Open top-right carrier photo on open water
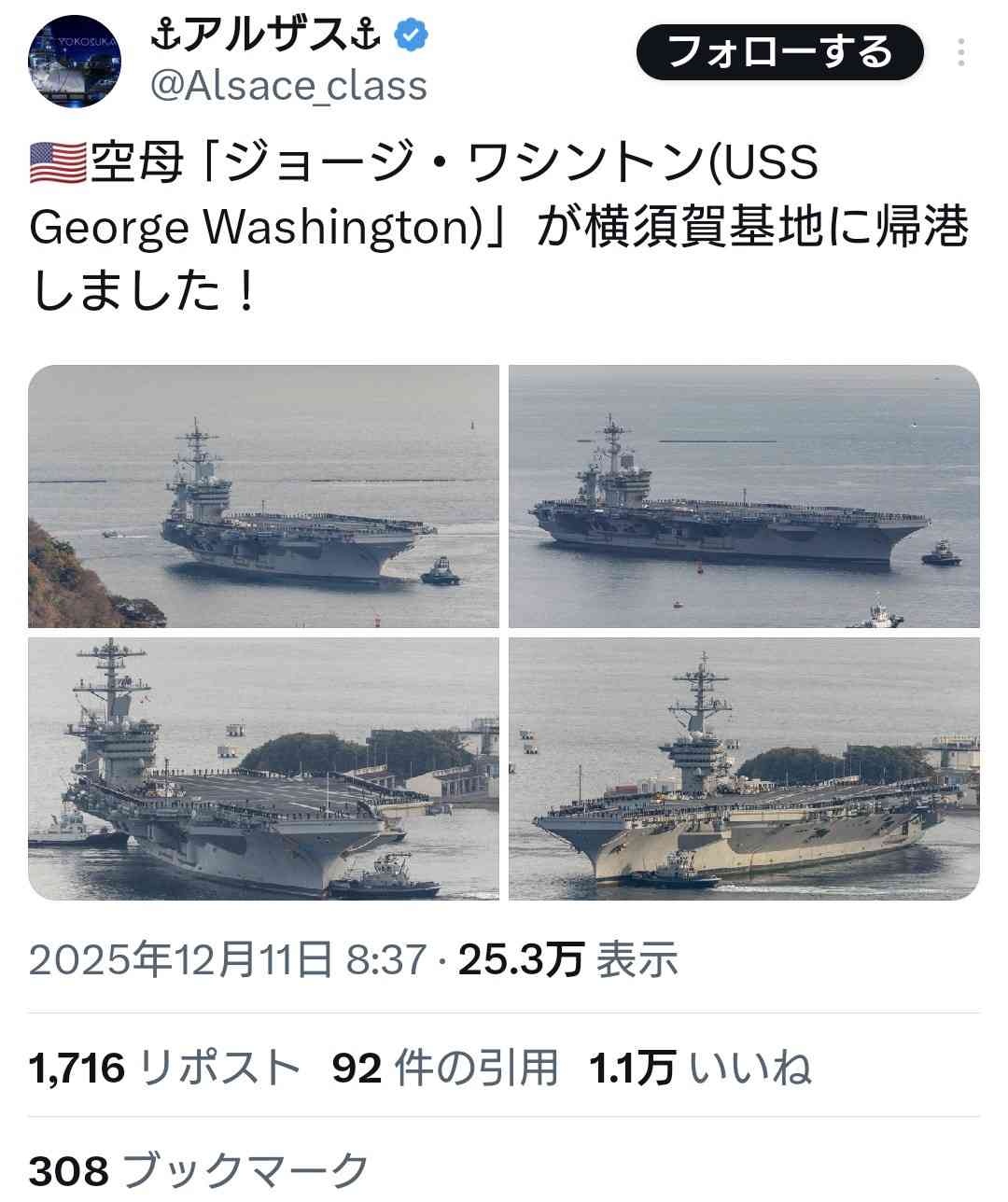Screen dimensions: 1008x1202 [x=744, y=496]
